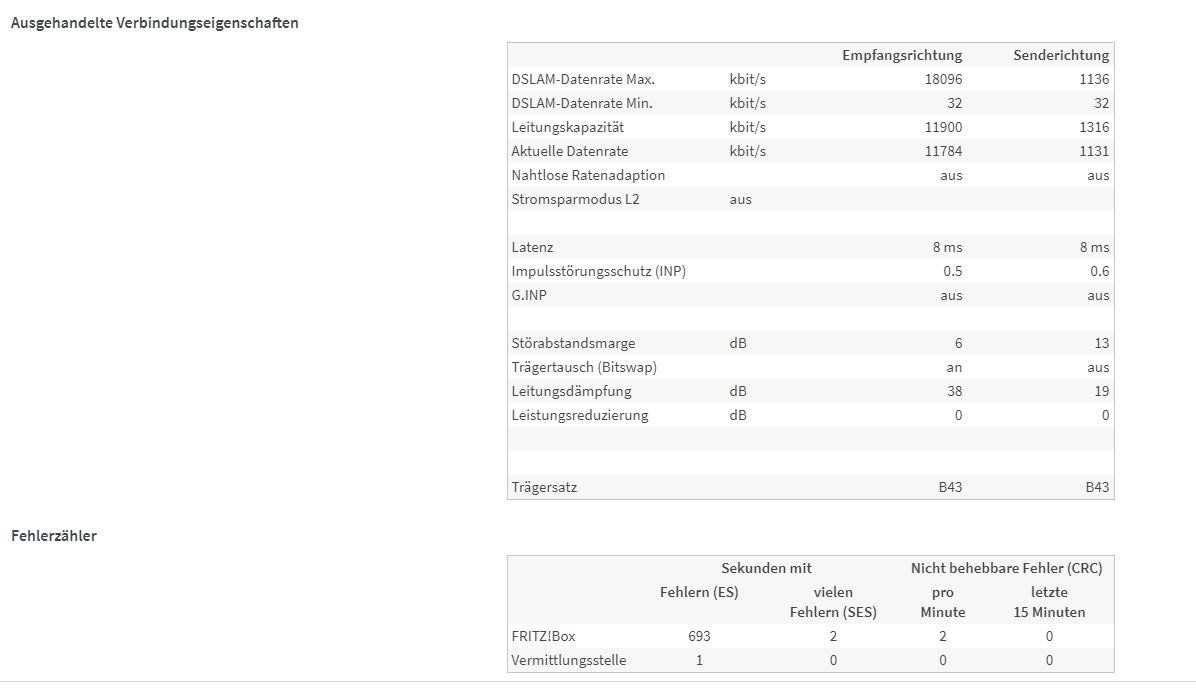Click the Stromsparmodus L2 row label

[575, 199]
